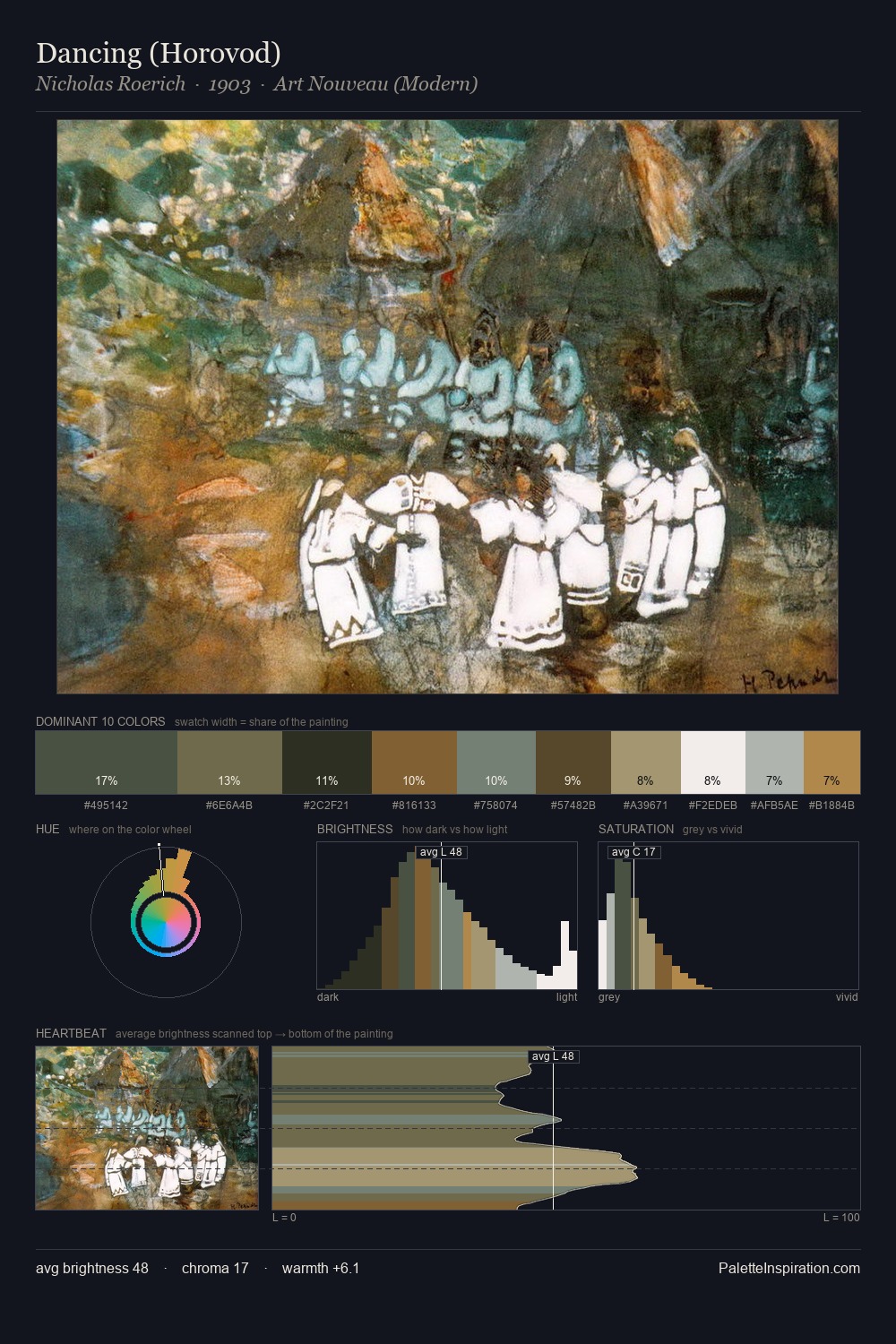Click the PaletteInspiration.com link

789,1268
